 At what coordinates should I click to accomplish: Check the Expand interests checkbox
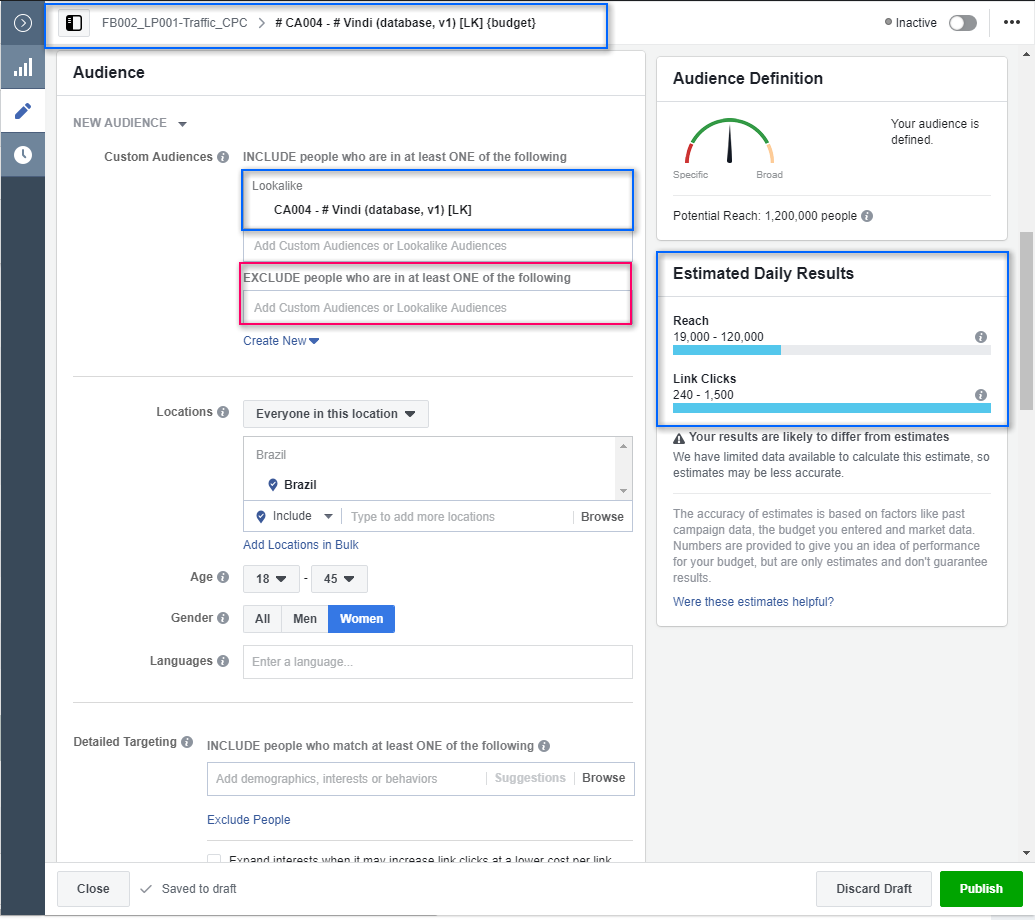[x=214, y=860]
